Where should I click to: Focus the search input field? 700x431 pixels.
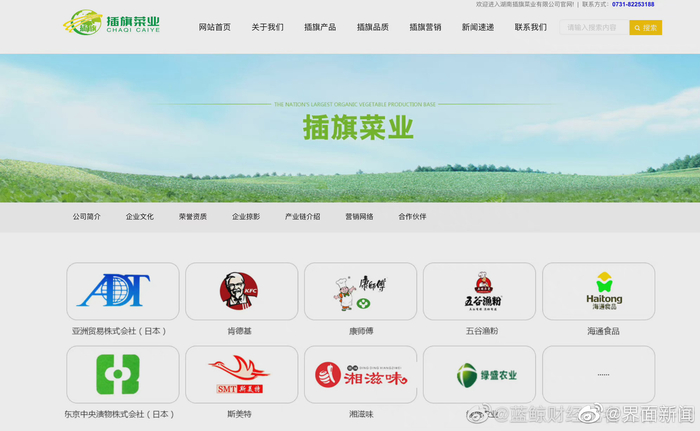[x=594, y=28]
